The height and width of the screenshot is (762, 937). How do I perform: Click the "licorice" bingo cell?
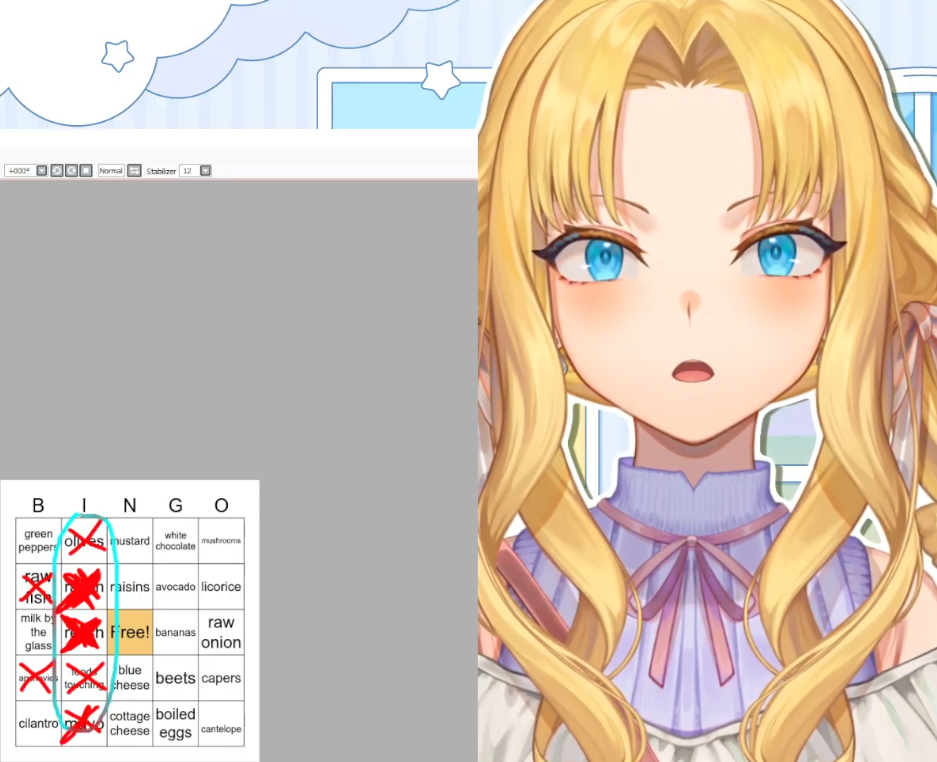pyautogui.click(x=221, y=586)
